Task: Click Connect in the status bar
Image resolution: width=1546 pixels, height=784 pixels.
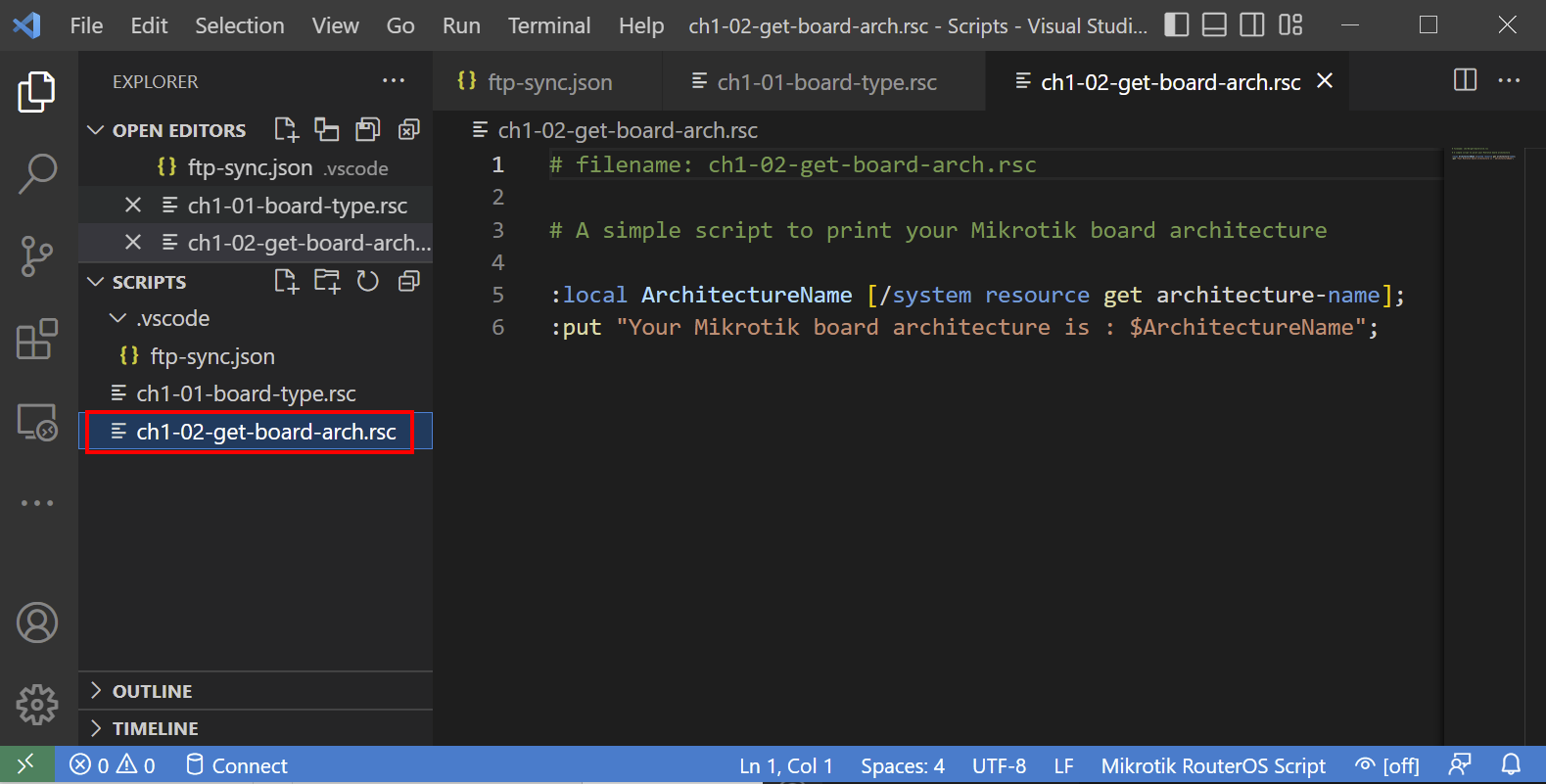Action: tap(237, 765)
